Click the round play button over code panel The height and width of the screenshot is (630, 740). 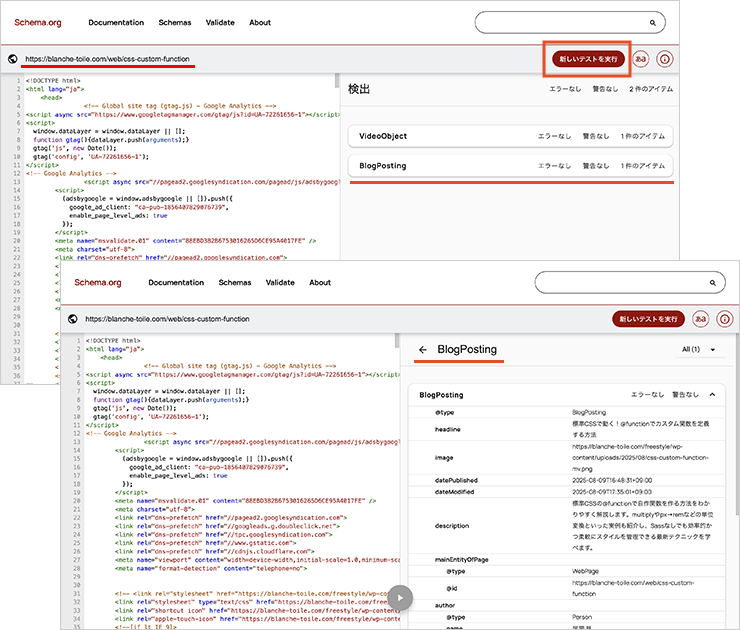400,598
